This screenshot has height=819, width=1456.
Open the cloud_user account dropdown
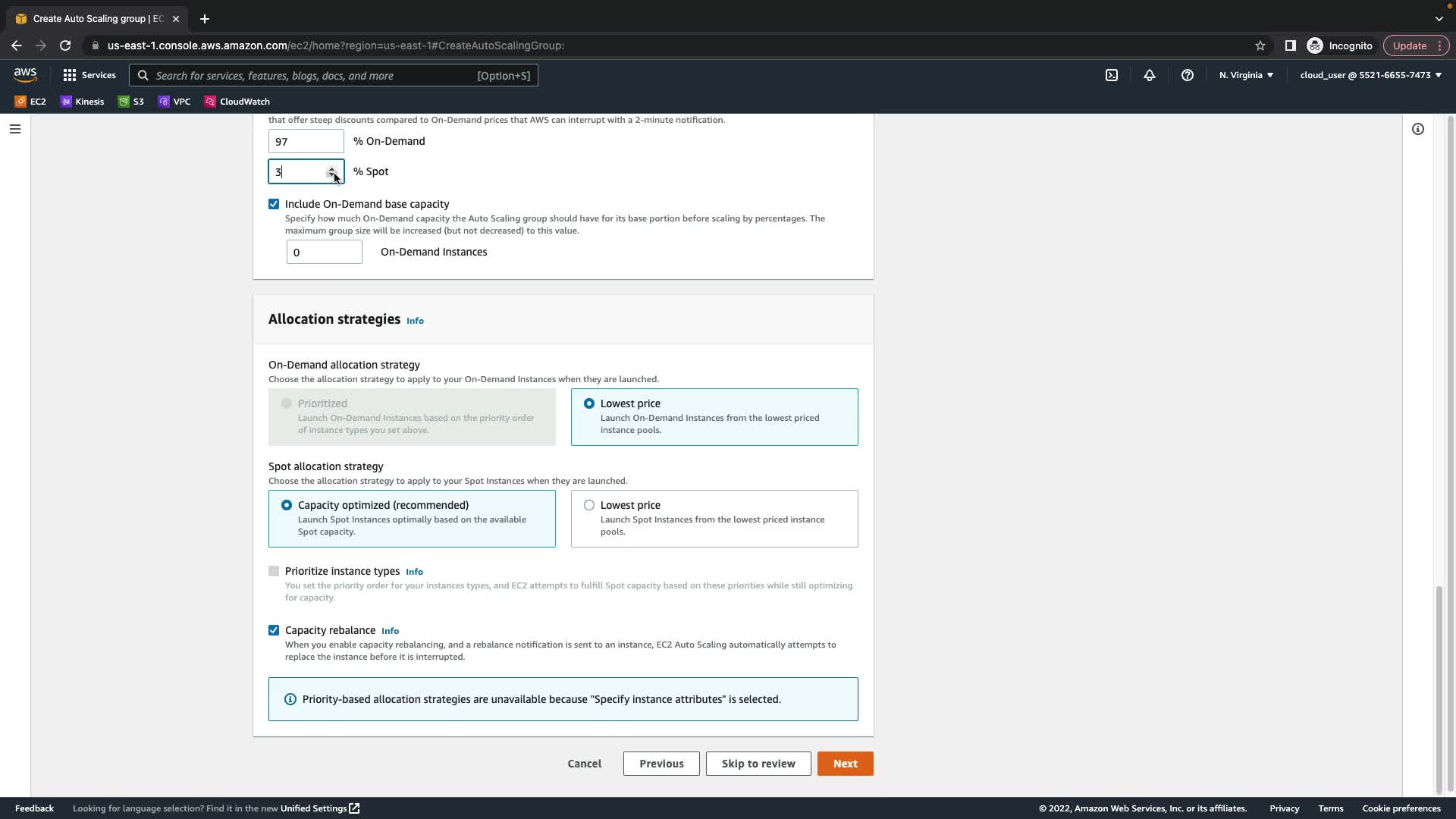(x=1370, y=75)
